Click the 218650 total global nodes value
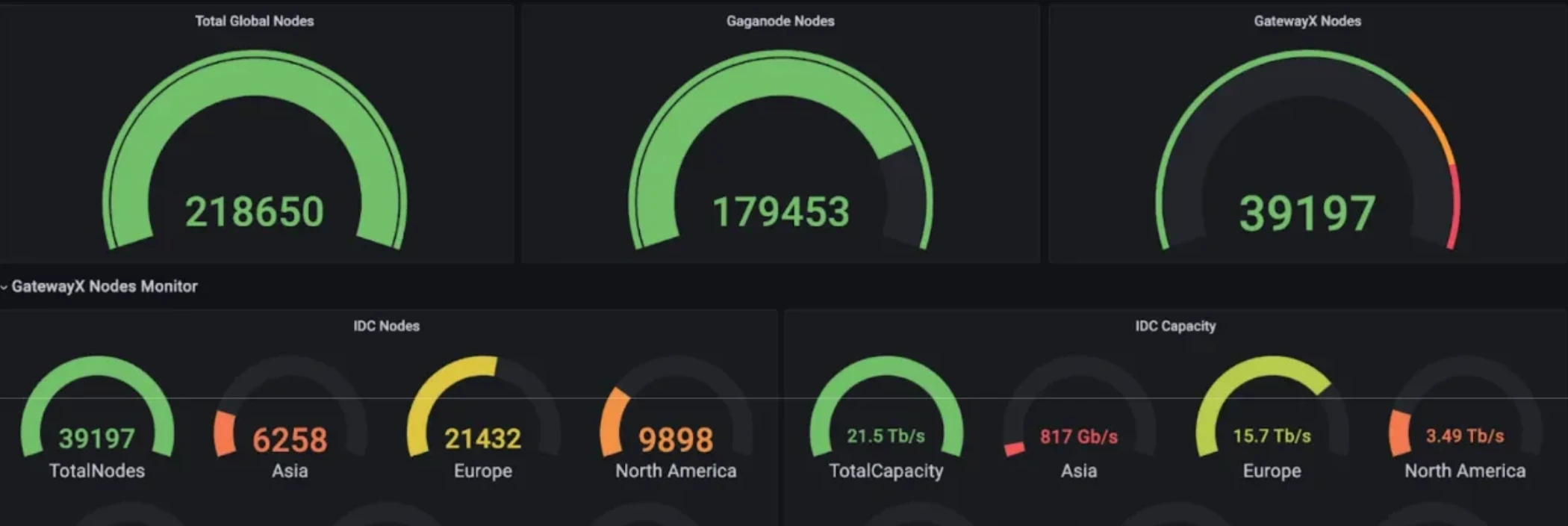This screenshot has width=1568, height=526. (x=254, y=211)
